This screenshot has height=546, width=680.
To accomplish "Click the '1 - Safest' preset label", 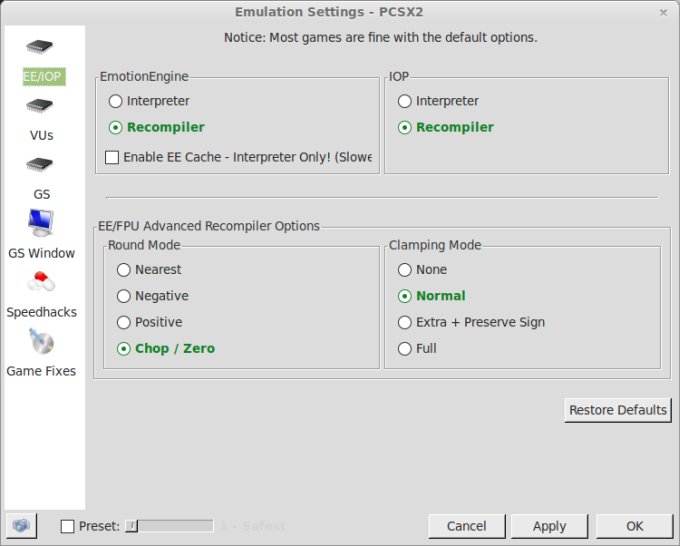I will click(253, 526).
